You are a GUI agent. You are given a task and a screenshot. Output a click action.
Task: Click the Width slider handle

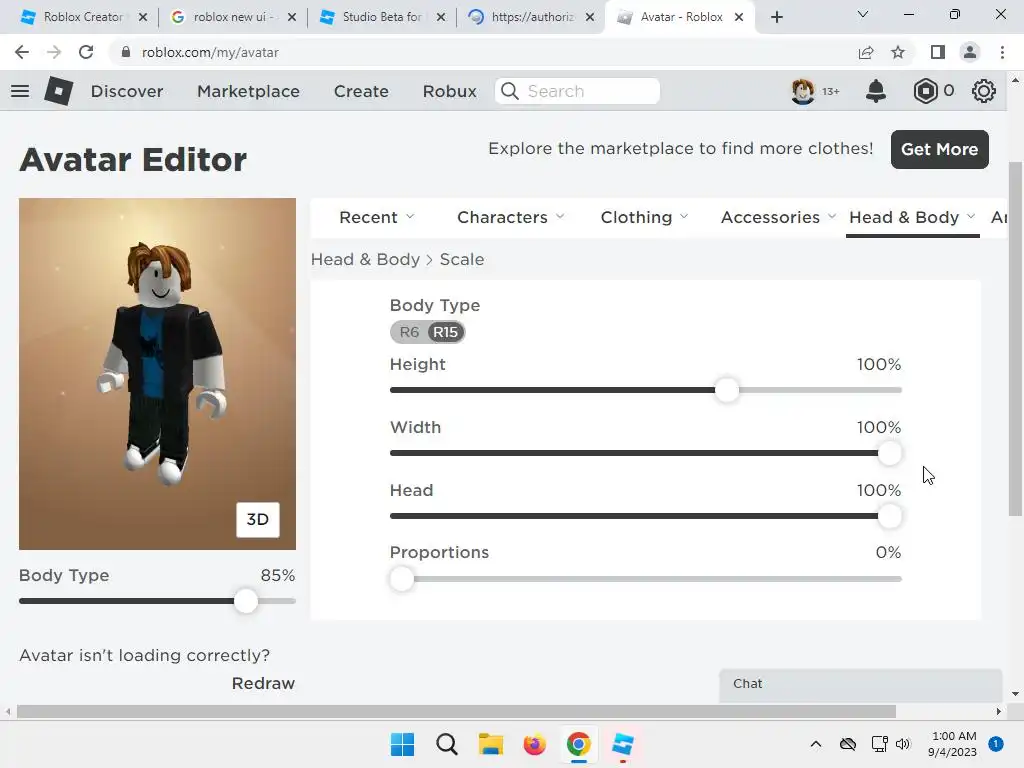coord(889,453)
